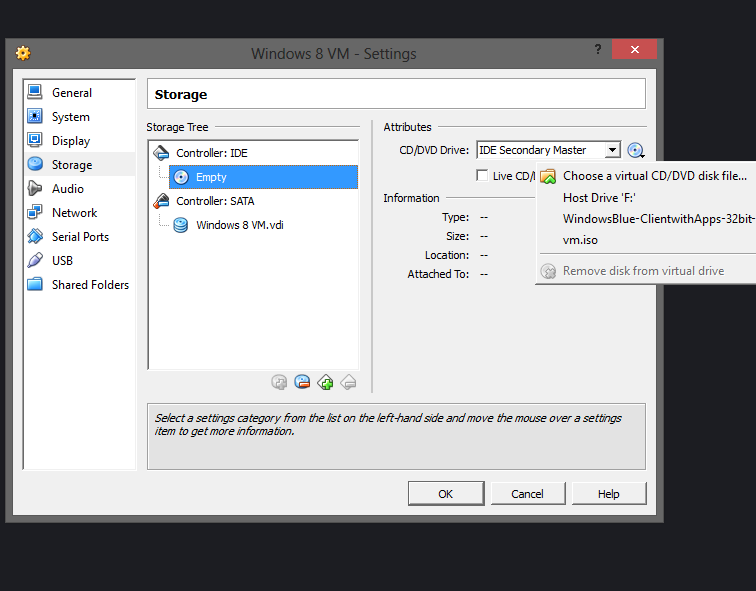Screen dimensions: 756x591
Task: Select the Storage settings category
Action: point(80,164)
